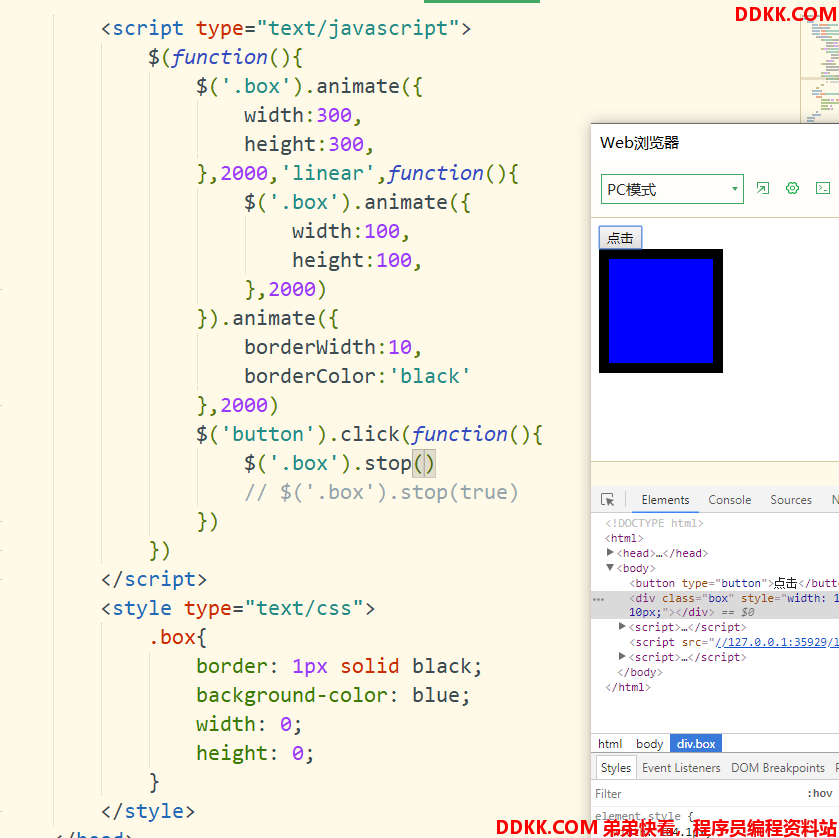Viewport: 839px width, 838px height.
Task: Click the .box{ selector in the style block
Action: coord(178,637)
